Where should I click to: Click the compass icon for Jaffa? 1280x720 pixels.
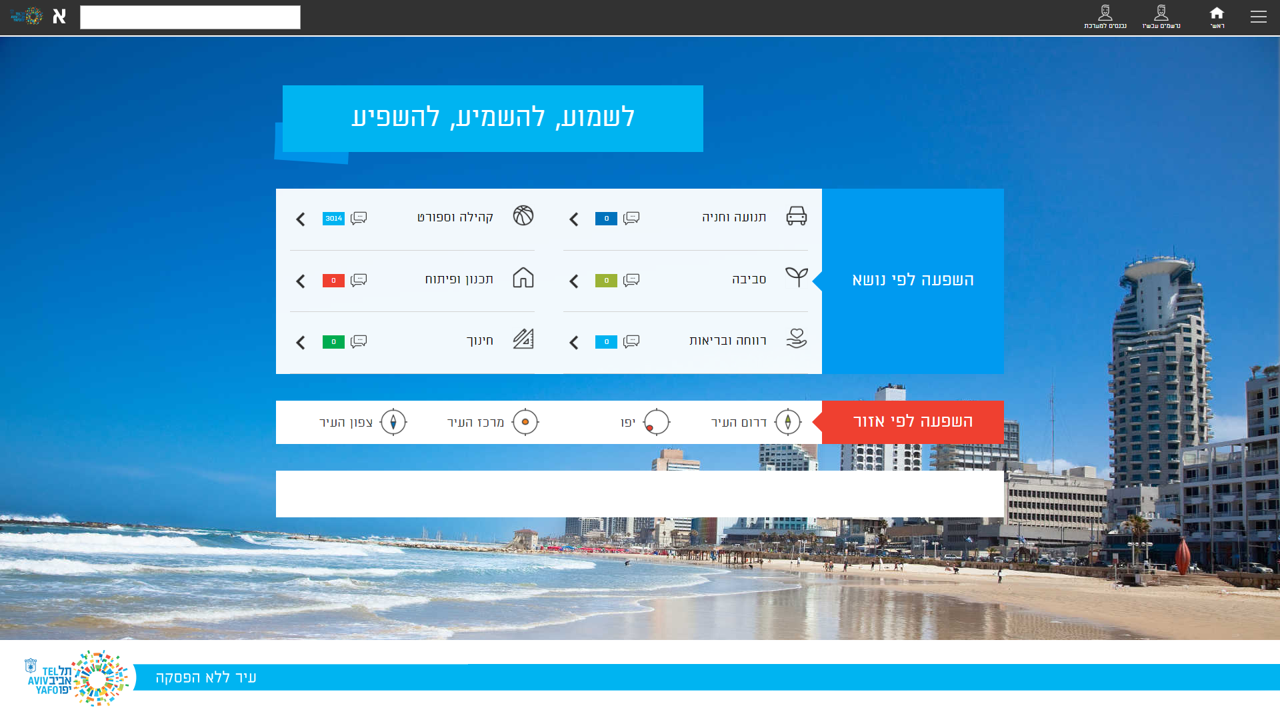656,422
